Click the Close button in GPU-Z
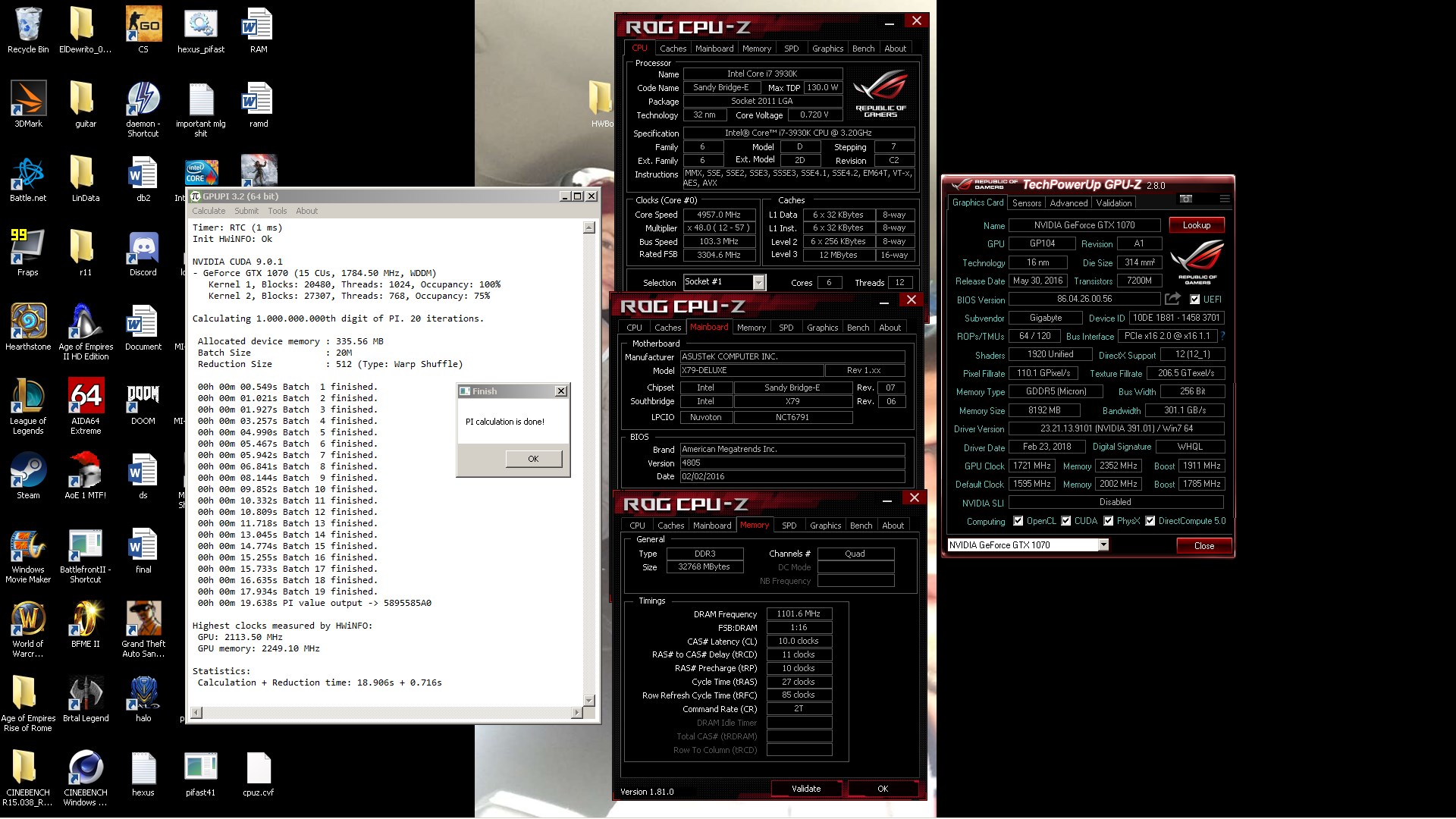The image size is (1456, 819). coord(1203,546)
